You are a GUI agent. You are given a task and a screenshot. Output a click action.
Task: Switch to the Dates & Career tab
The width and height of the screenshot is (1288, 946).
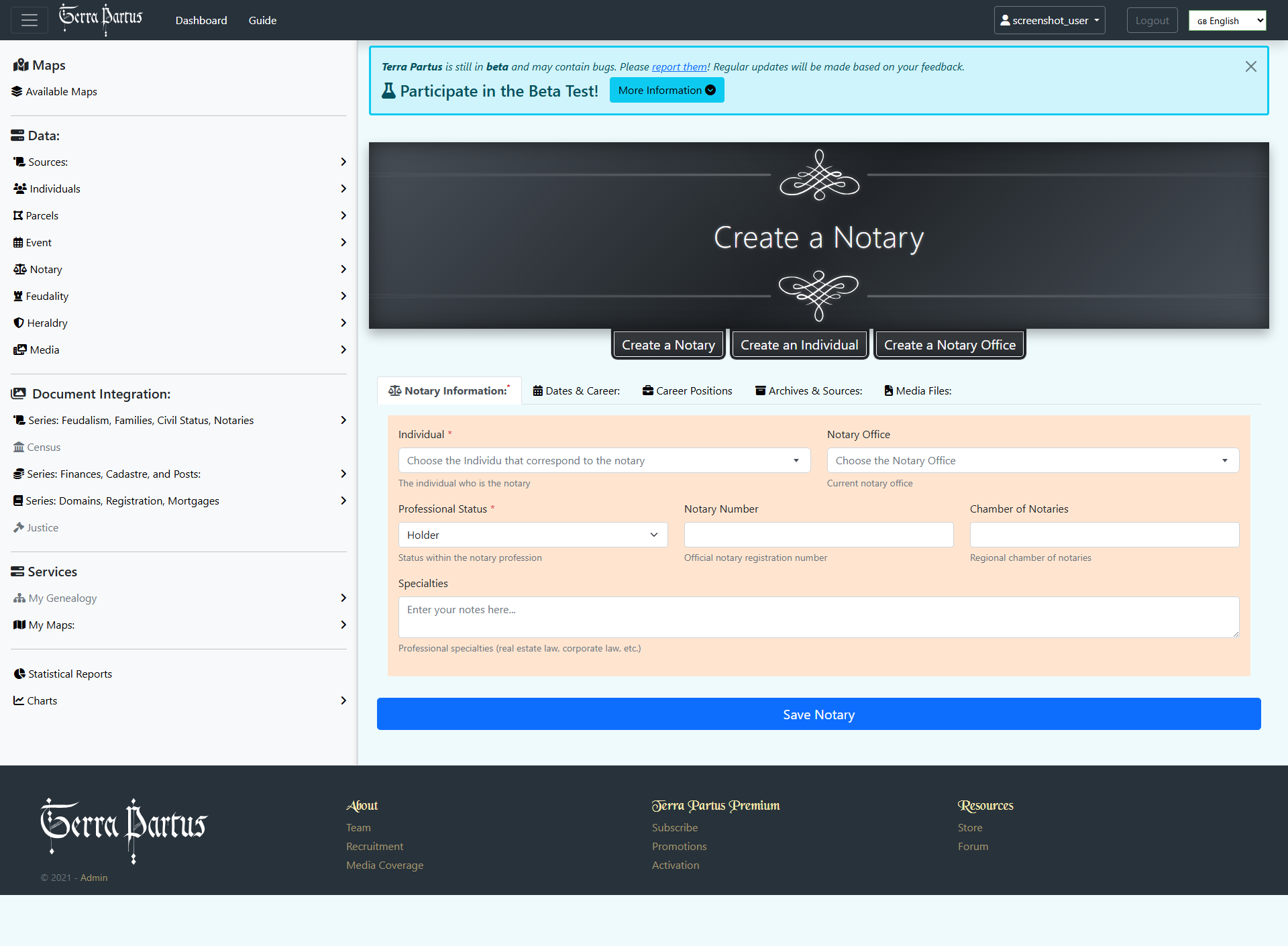point(576,390)
